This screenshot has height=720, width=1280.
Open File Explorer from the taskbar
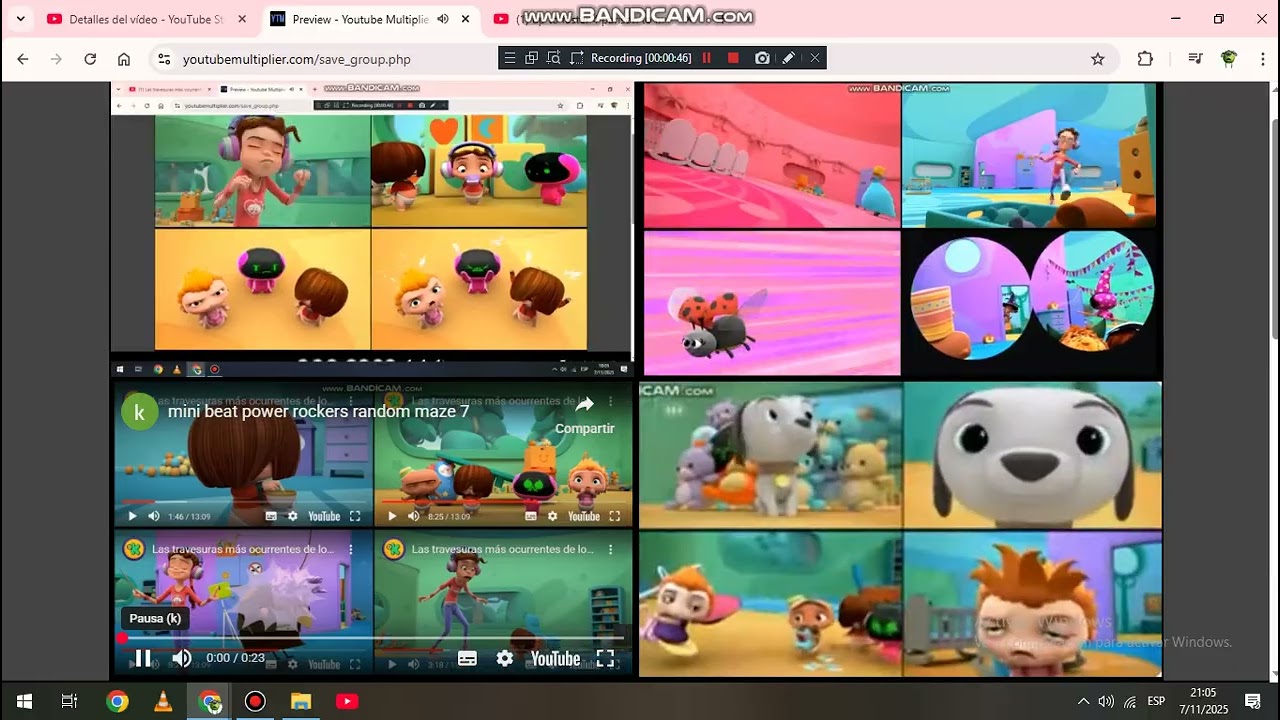pos(301,701)
